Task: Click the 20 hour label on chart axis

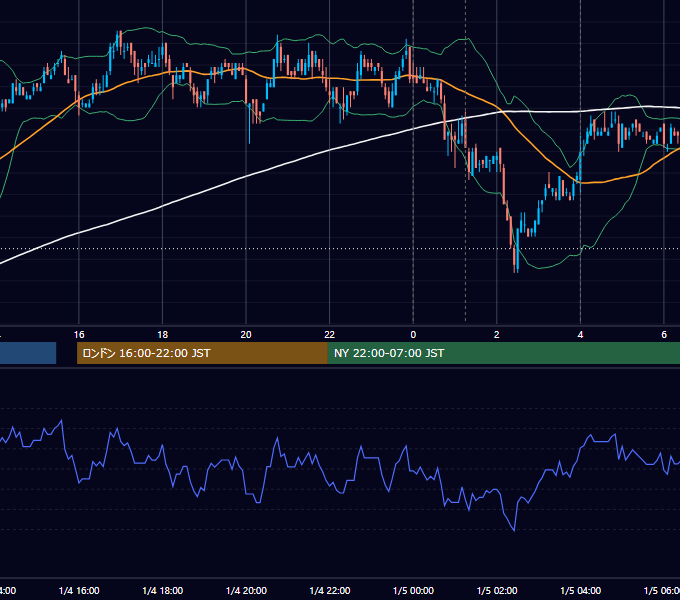Action: [246, 334]
